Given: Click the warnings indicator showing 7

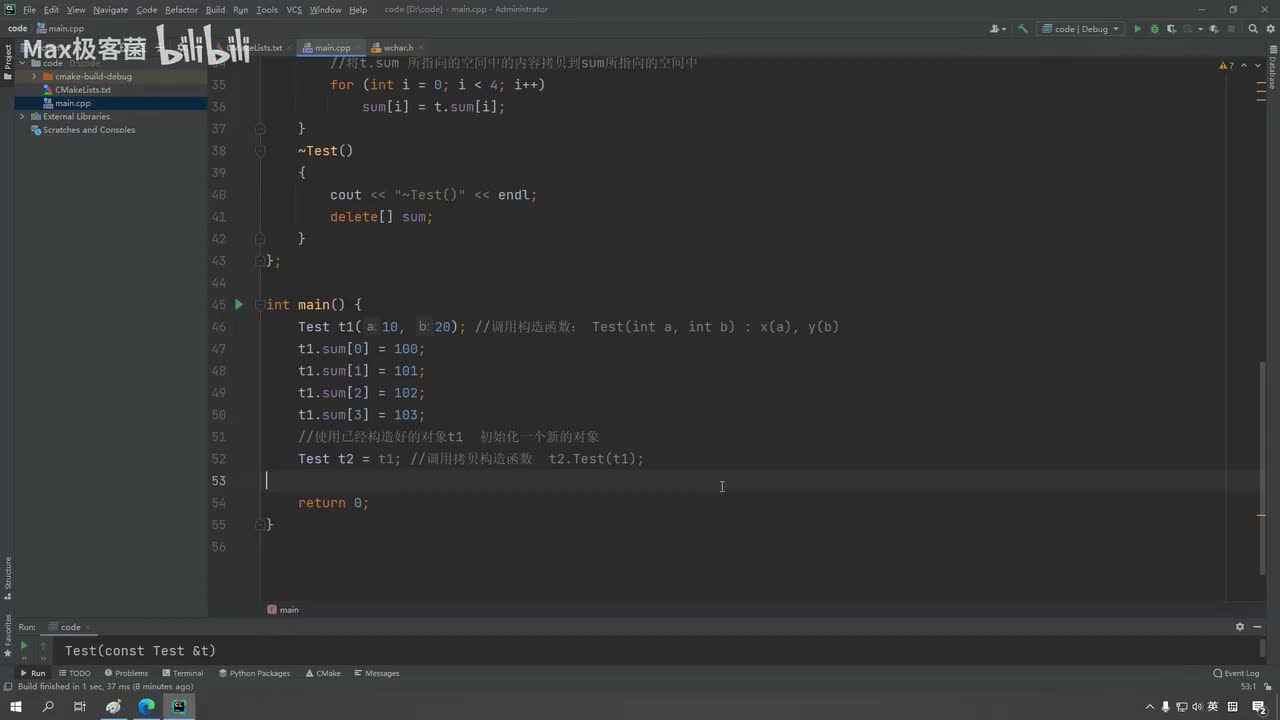Looking at the screenshot, I should tap(1227, 65).
